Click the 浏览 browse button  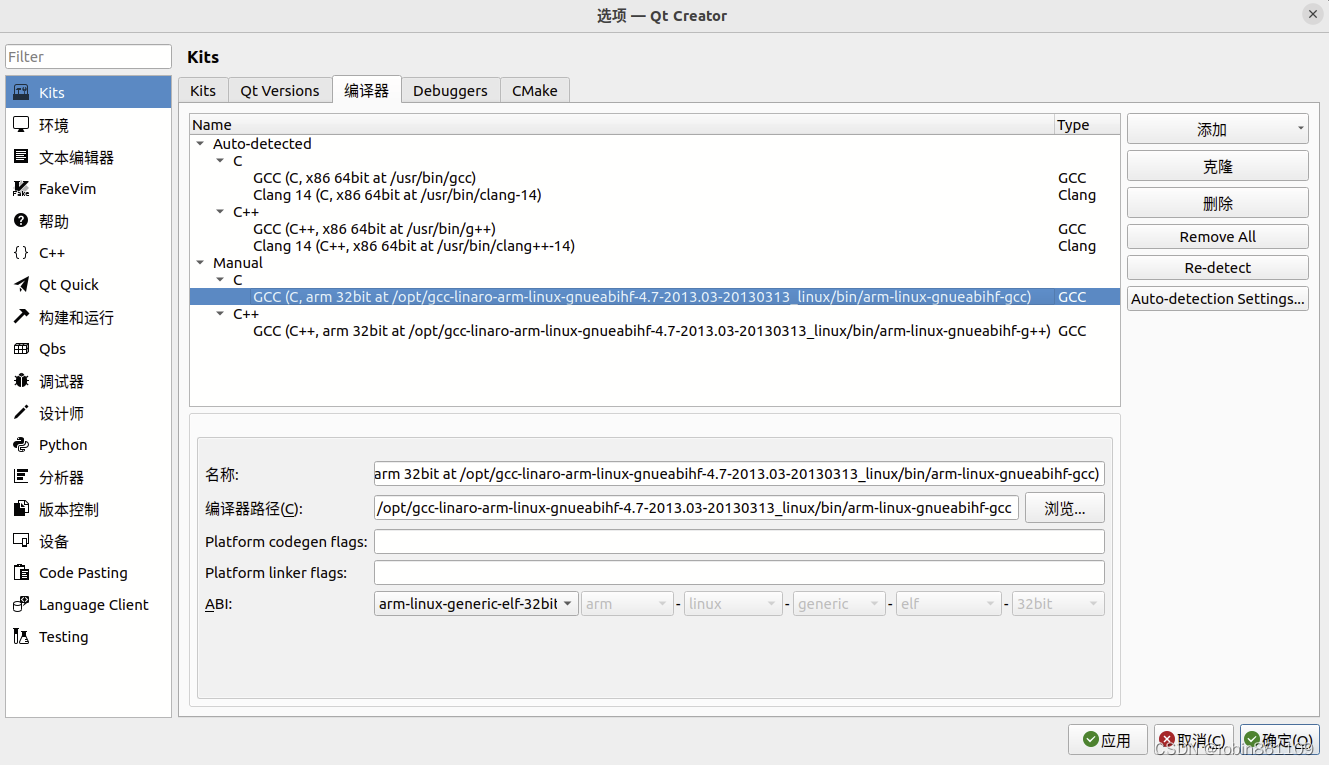(1064, 508)
